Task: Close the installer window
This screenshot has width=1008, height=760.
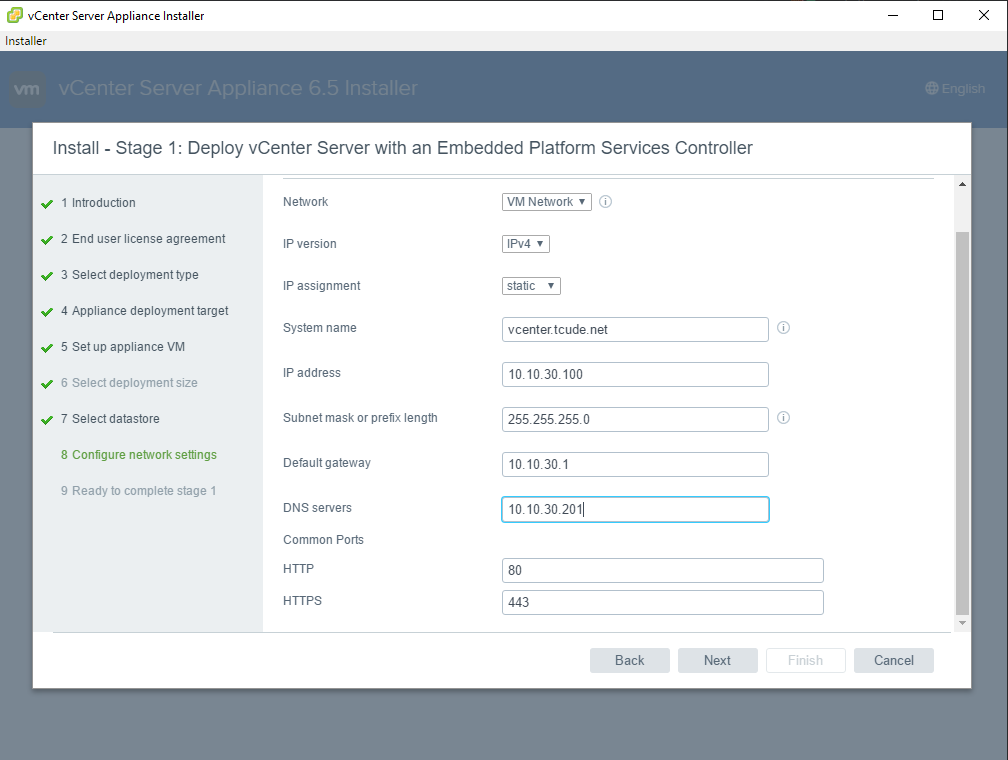Action: [x=984, y=15]
